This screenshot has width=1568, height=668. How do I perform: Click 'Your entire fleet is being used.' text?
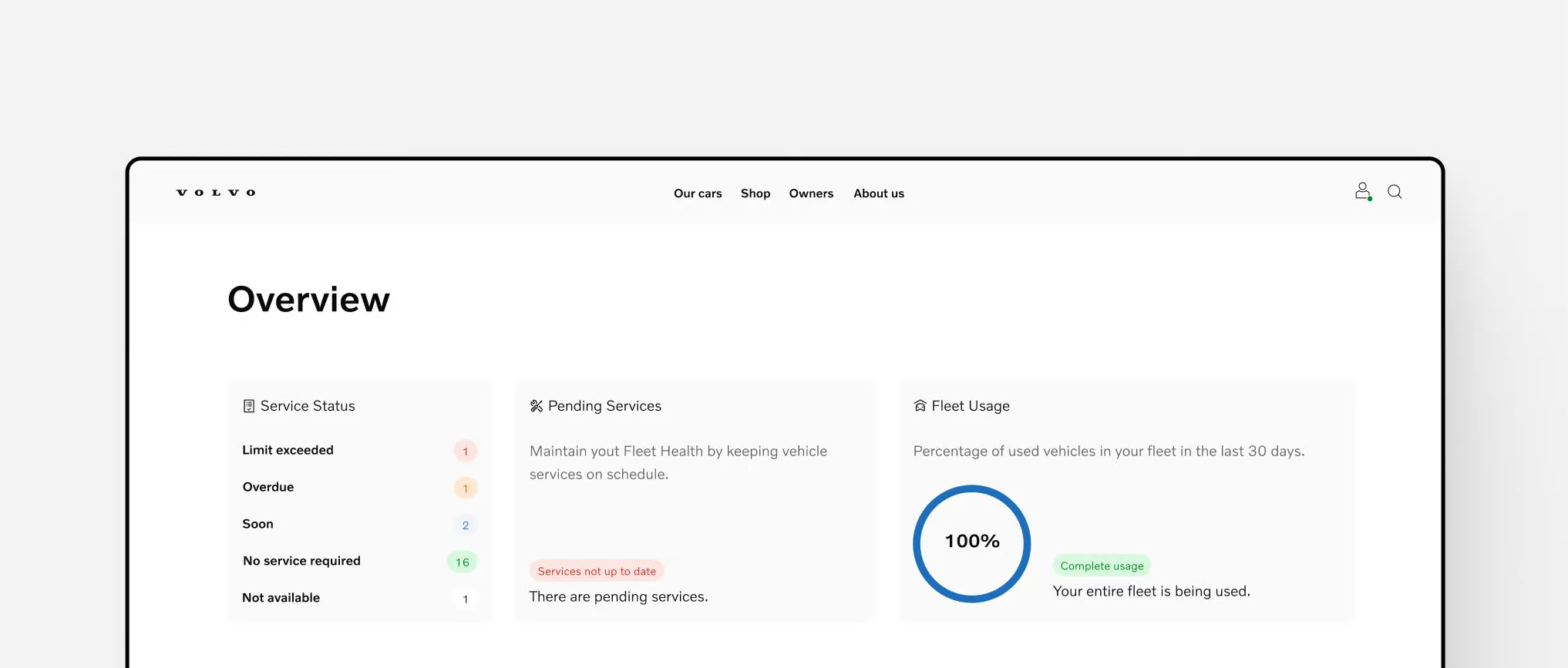click(x=1152, y=591)
